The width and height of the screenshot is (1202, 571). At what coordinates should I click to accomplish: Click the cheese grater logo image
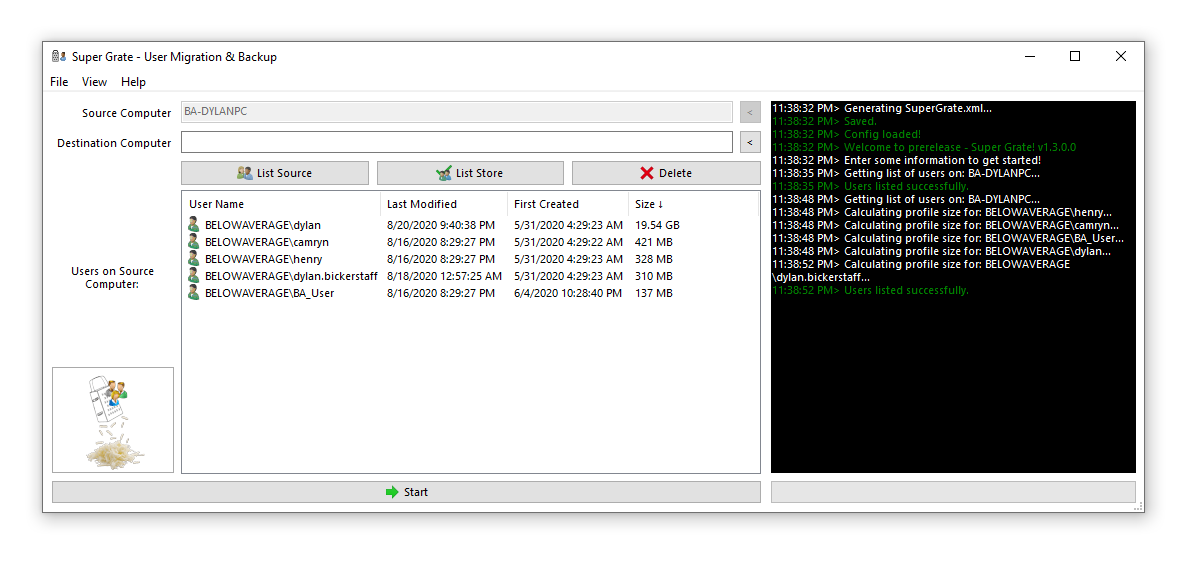(113, 420)
